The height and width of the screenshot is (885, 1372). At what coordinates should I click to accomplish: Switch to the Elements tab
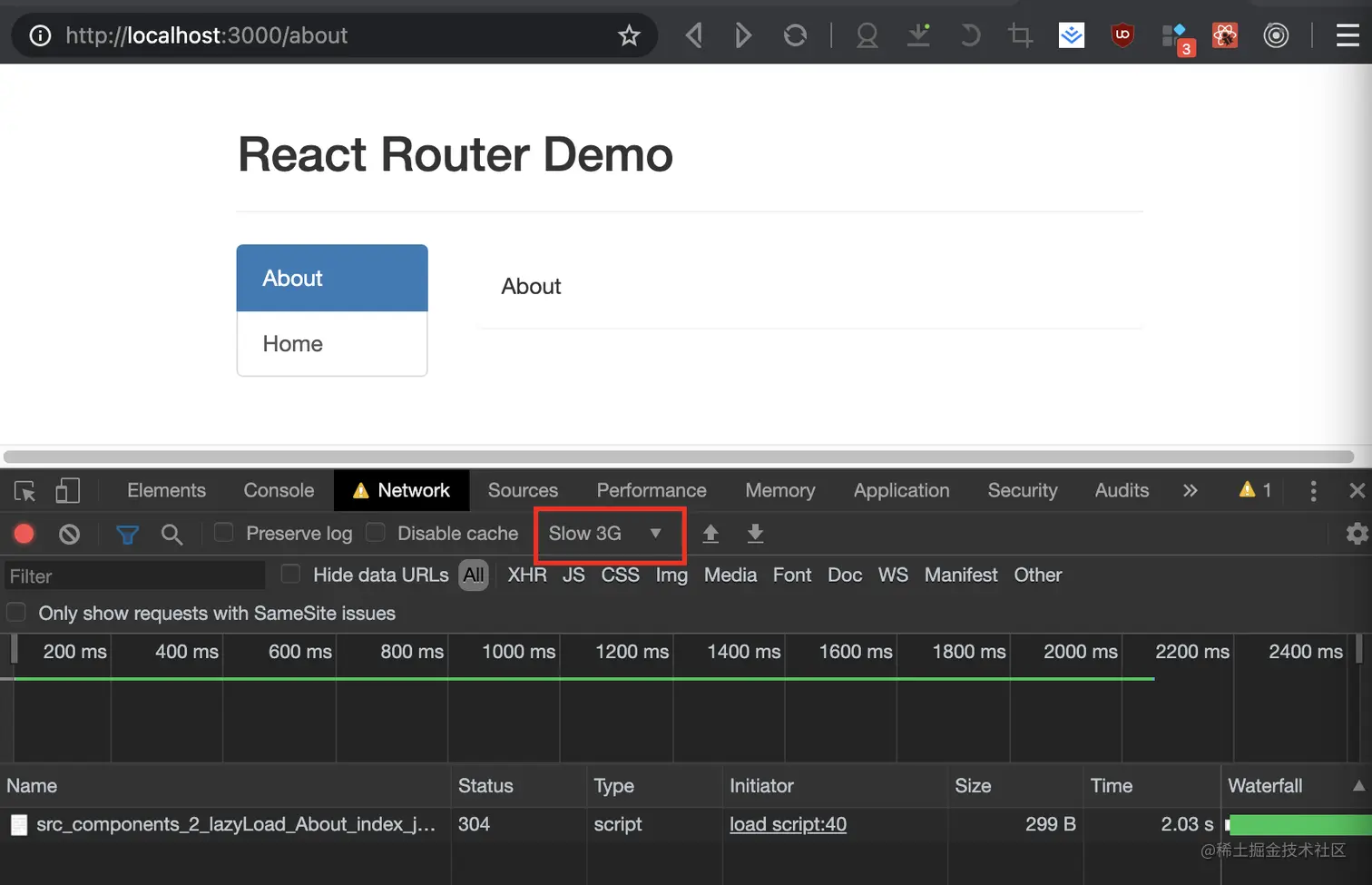[x=166, y=490]
